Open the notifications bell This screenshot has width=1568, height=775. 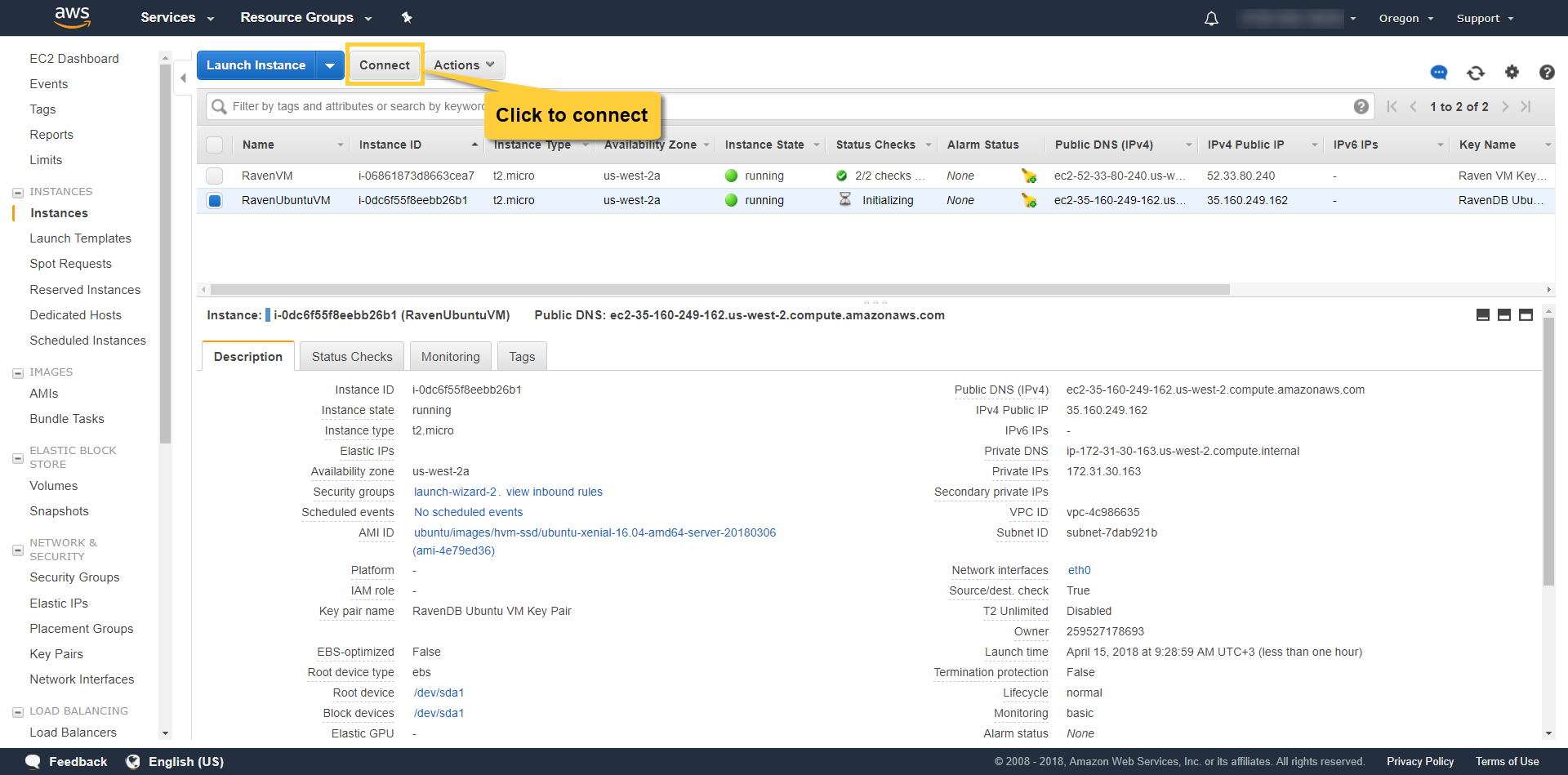(x=1211, y=18)
